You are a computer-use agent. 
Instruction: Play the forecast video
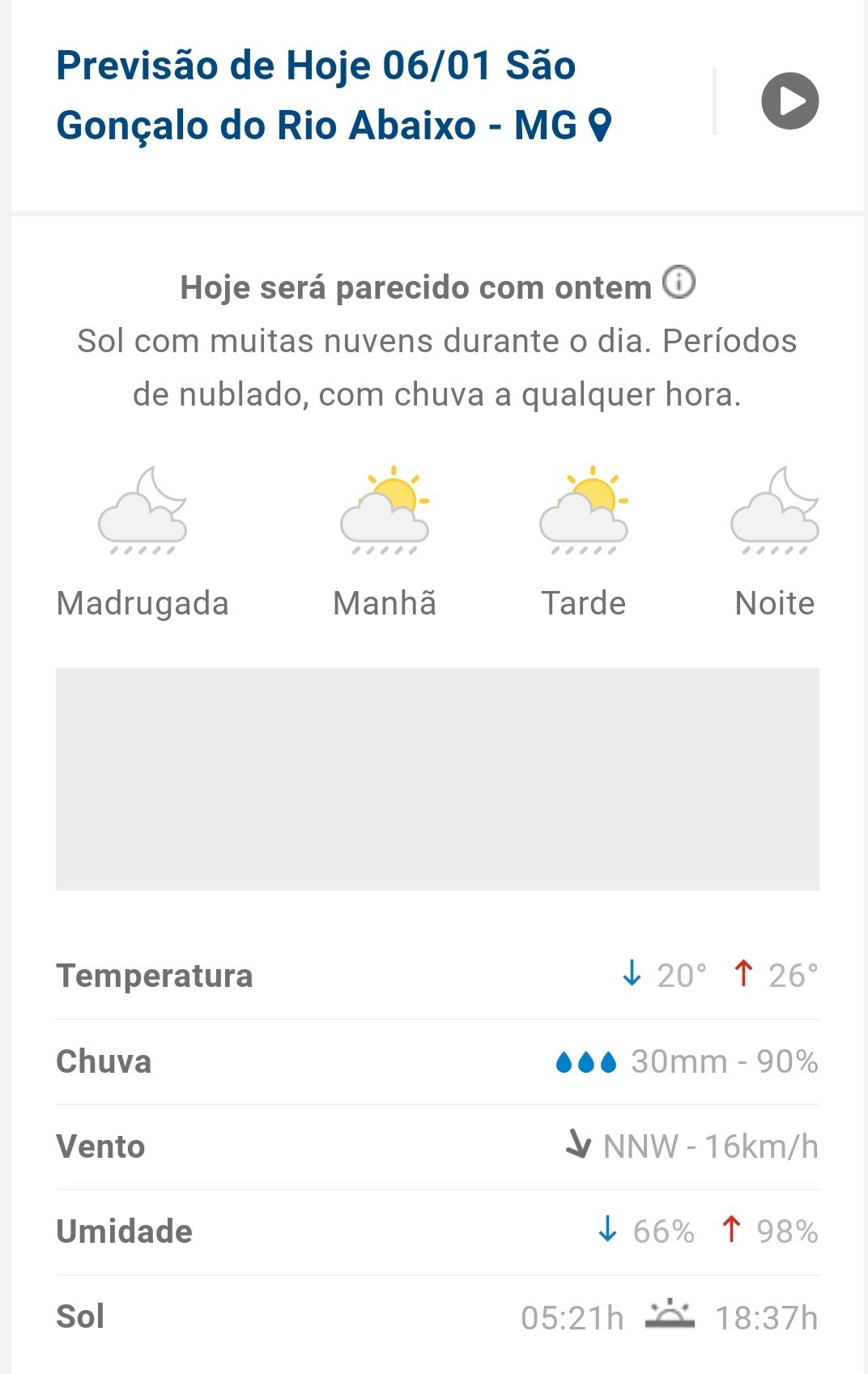789,101
